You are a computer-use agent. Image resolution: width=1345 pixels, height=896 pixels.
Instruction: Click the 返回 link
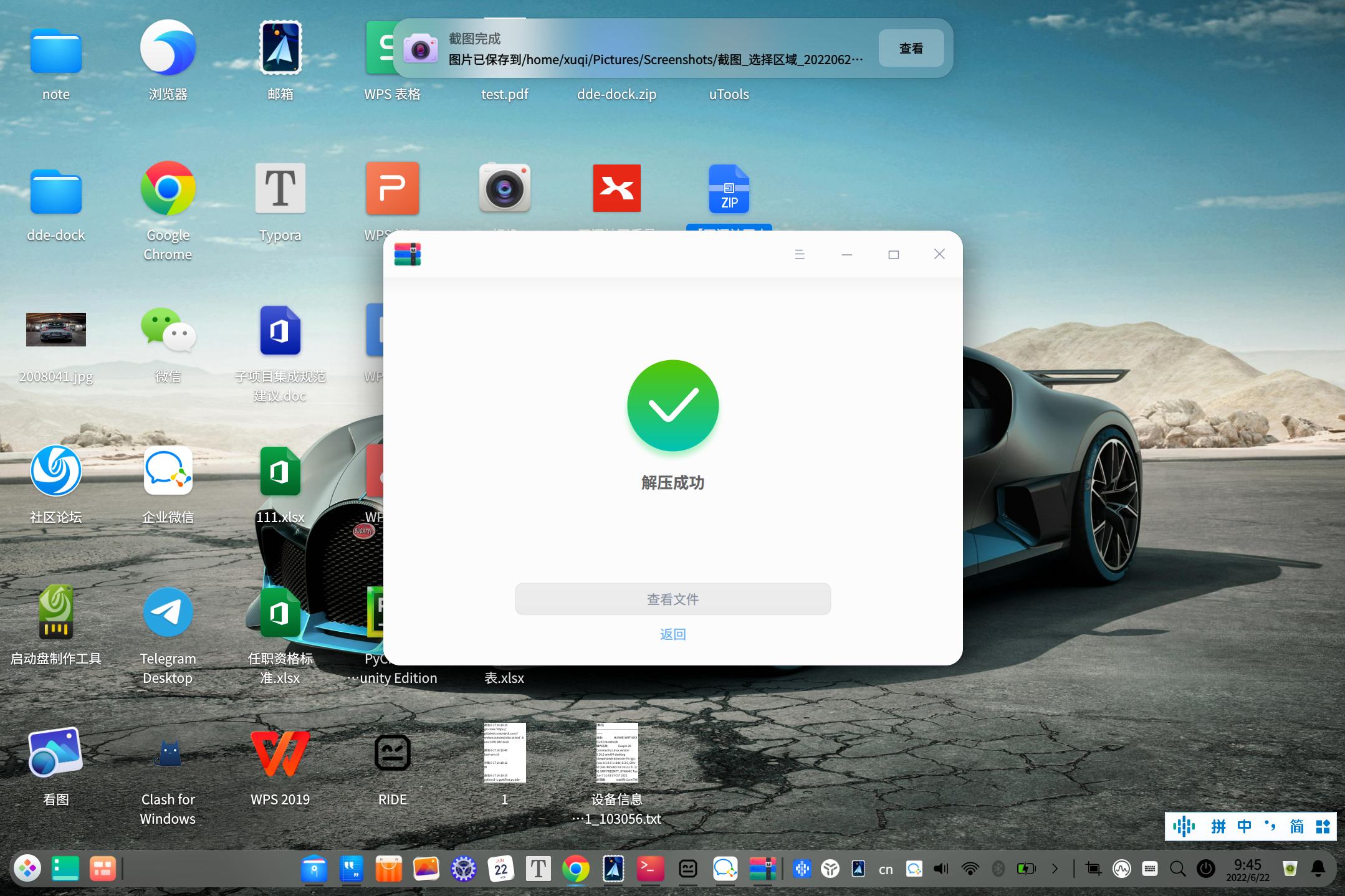pyautogui.click(x=672, y=634)
